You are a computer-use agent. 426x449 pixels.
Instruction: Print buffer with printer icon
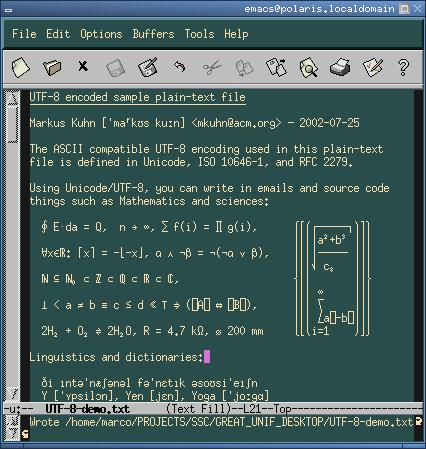340,67
